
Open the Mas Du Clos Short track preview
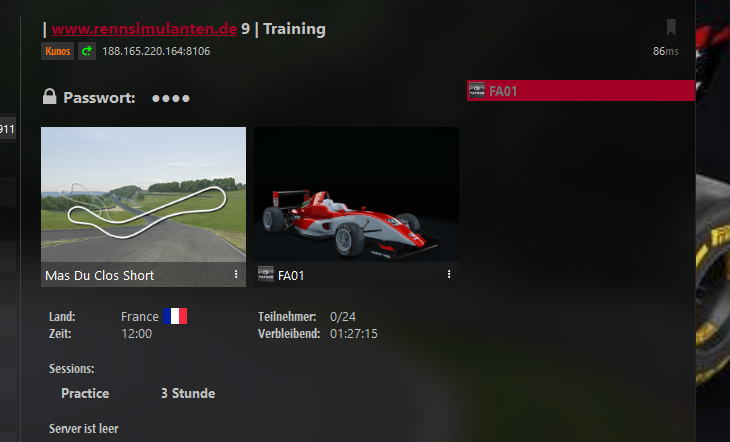pyautogui.click(x=143, y=194)
